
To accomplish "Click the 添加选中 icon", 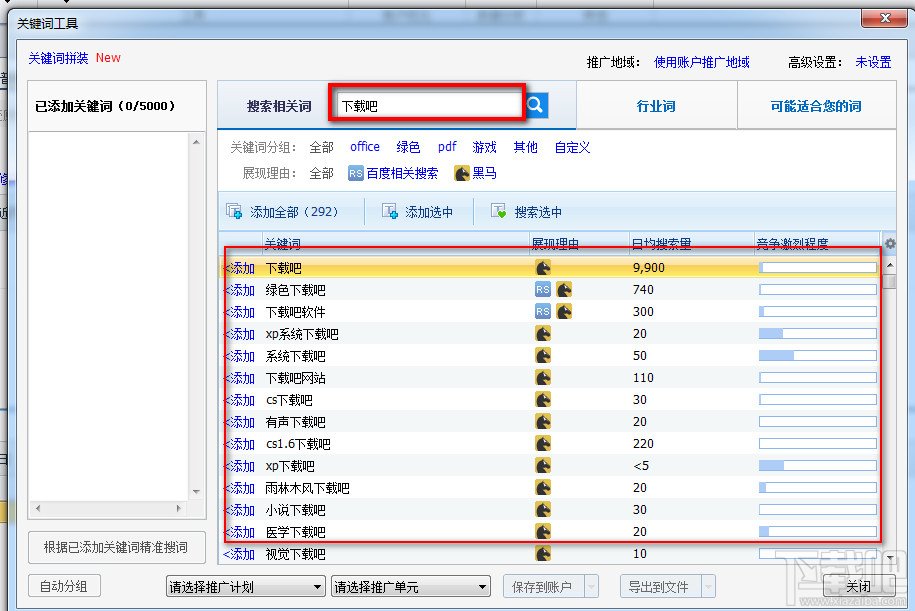I will pyautogui.click(x=389, y=211).
